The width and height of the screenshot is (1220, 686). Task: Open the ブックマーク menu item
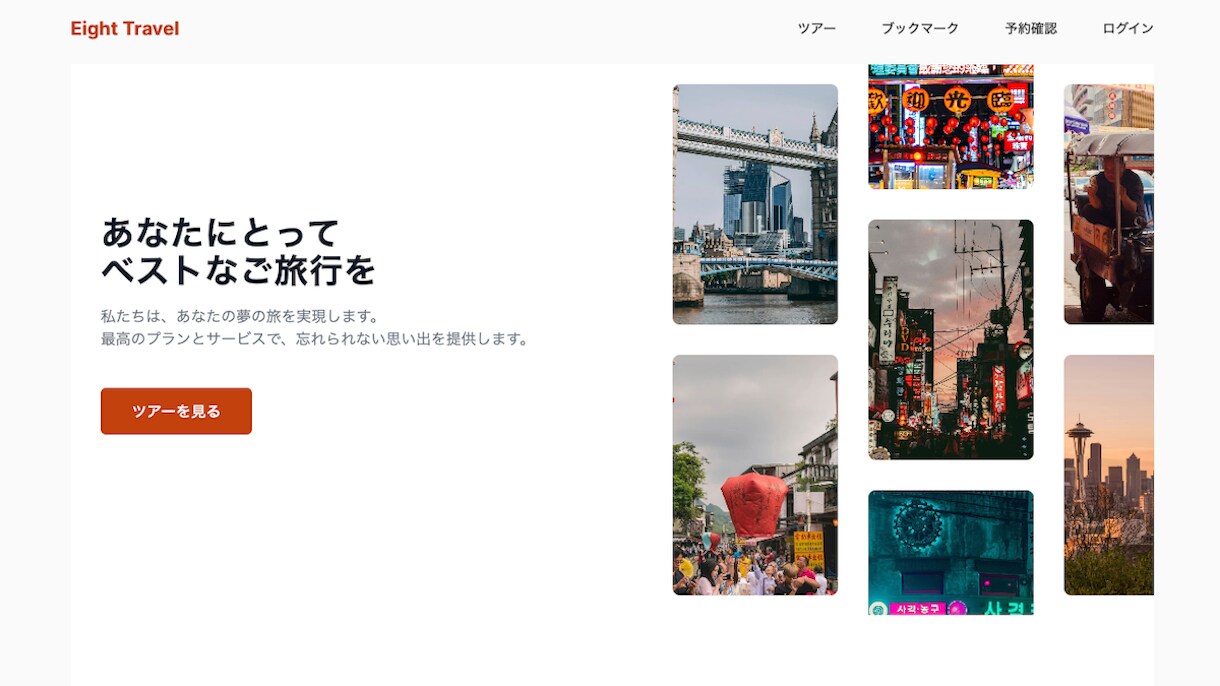(920, 29)
